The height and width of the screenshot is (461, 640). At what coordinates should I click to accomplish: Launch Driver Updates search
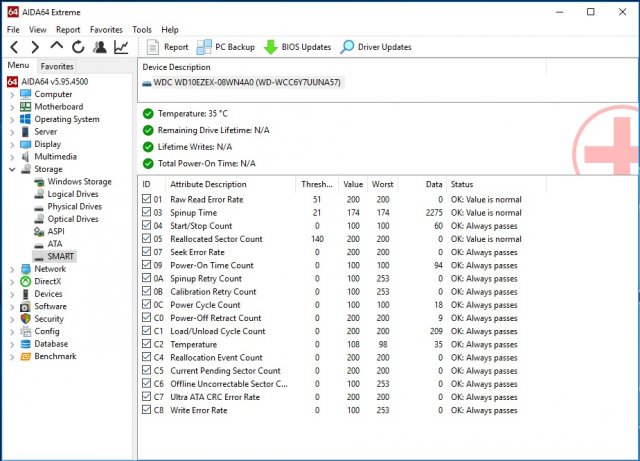(x=376, y=47)
